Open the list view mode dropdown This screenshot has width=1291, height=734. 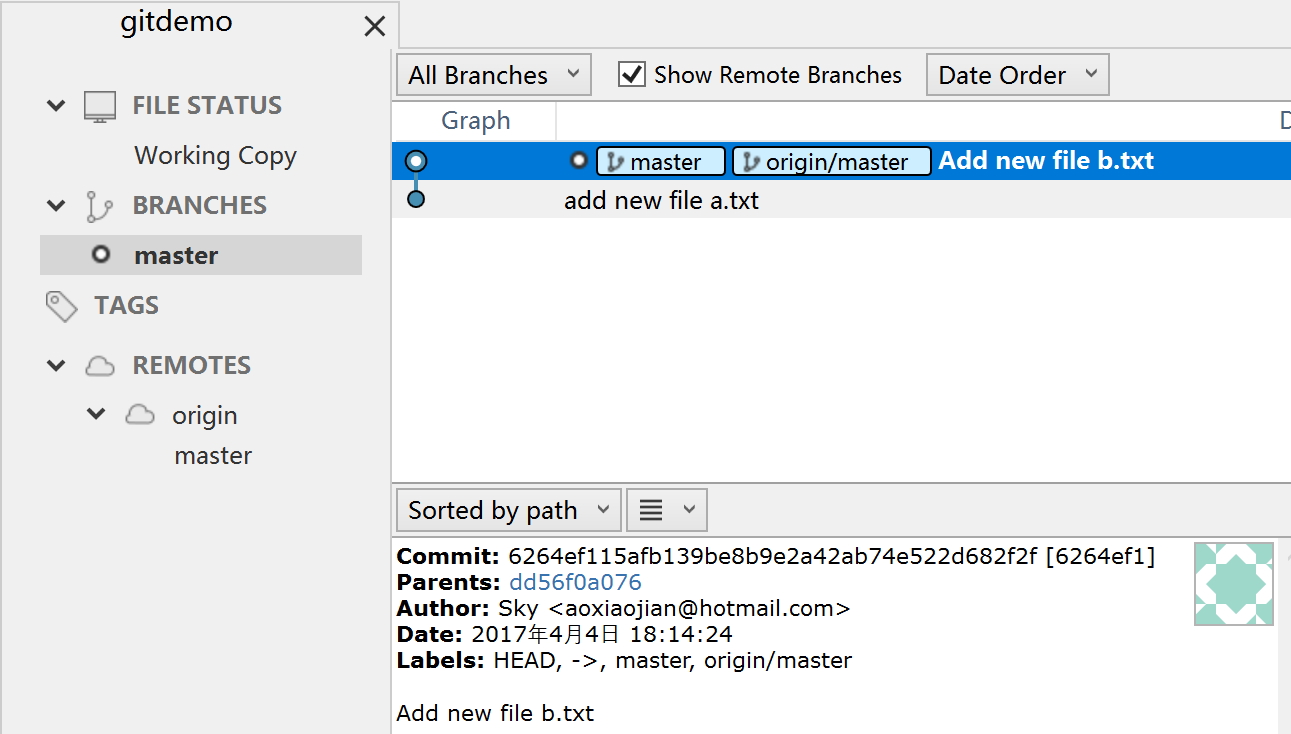point(666,510)
